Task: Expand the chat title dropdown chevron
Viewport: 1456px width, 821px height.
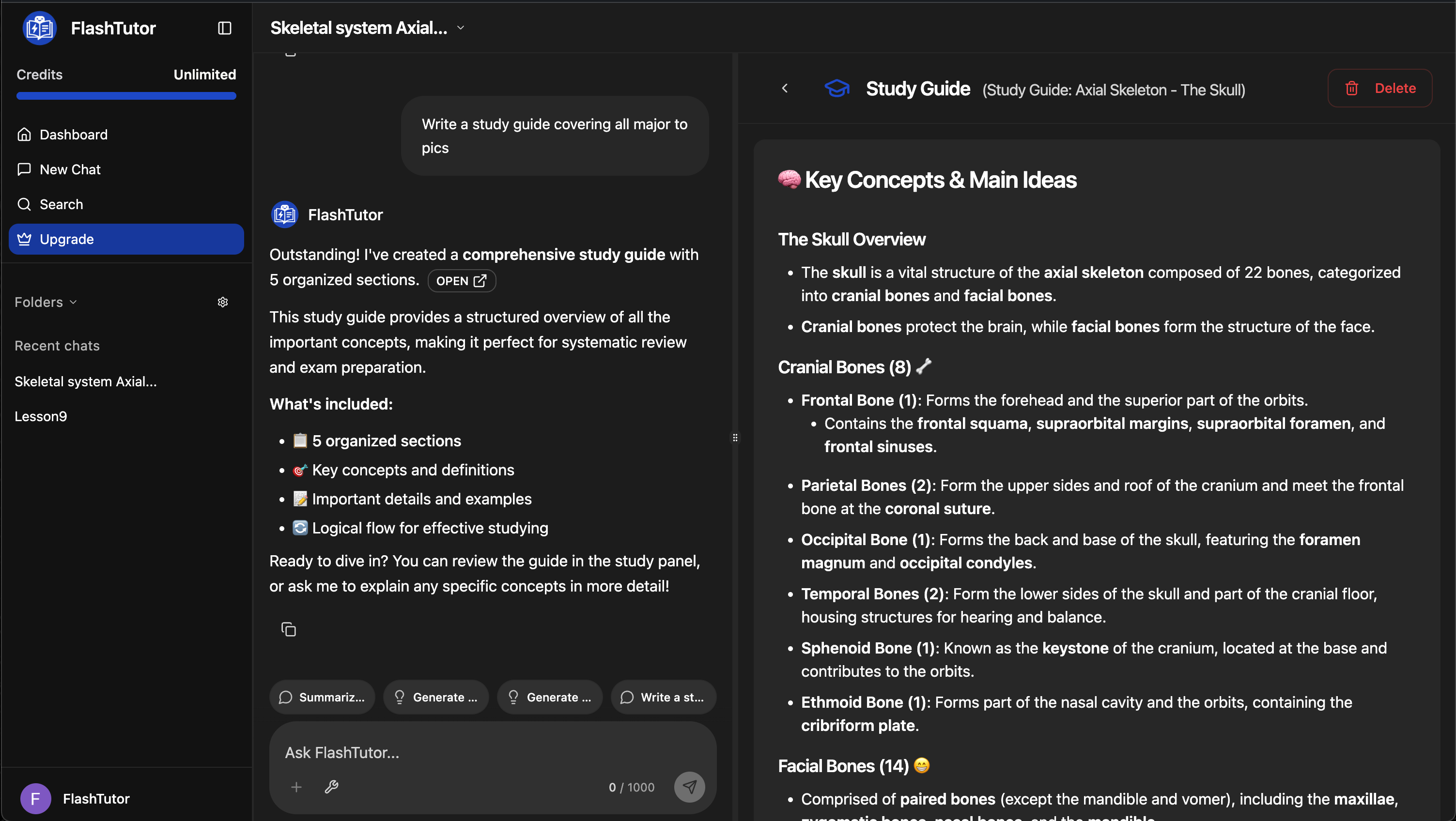Action: point(461,28)
